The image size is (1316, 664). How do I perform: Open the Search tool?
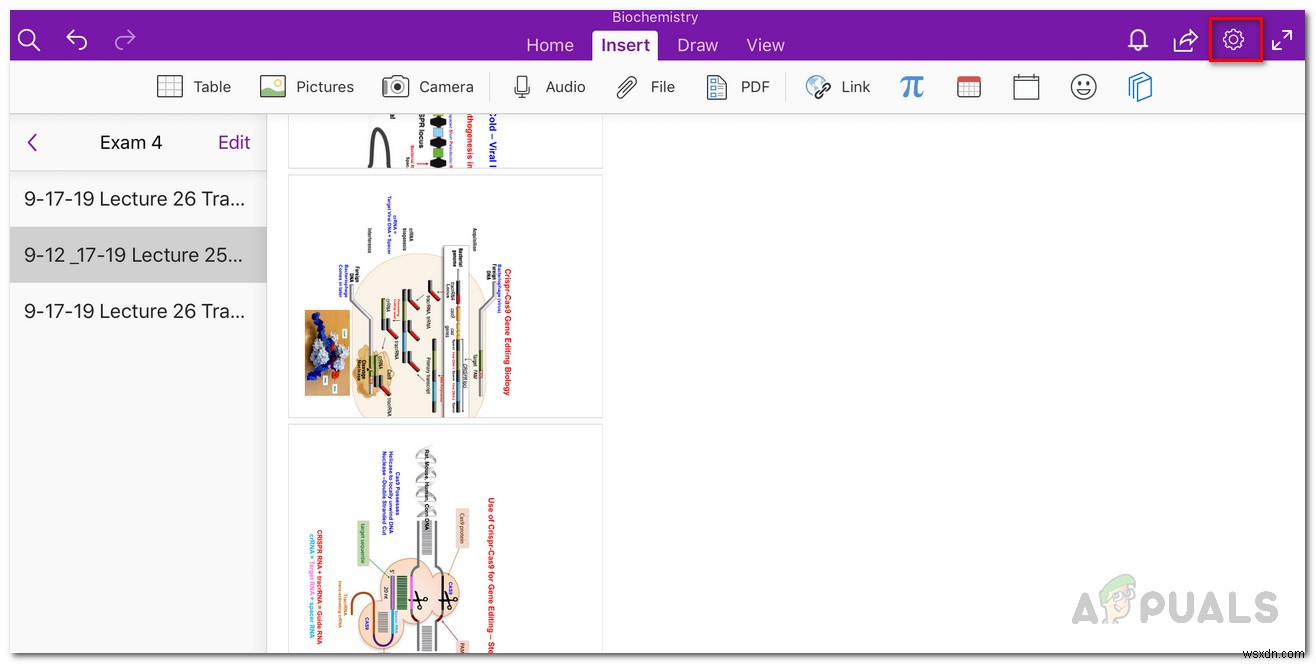[x=28, y=40]
